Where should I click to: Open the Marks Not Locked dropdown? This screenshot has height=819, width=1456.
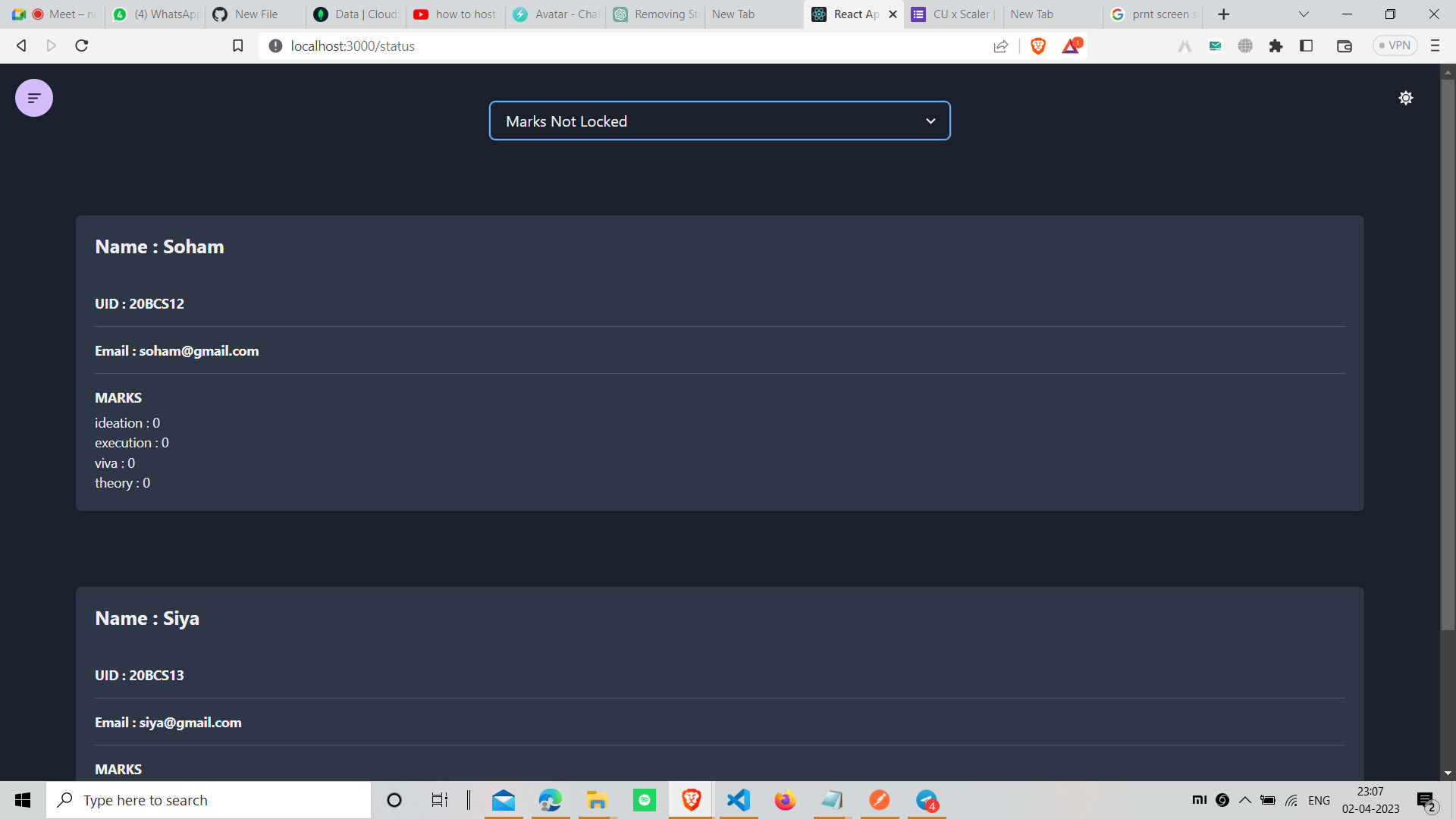(x=719, y=121)
